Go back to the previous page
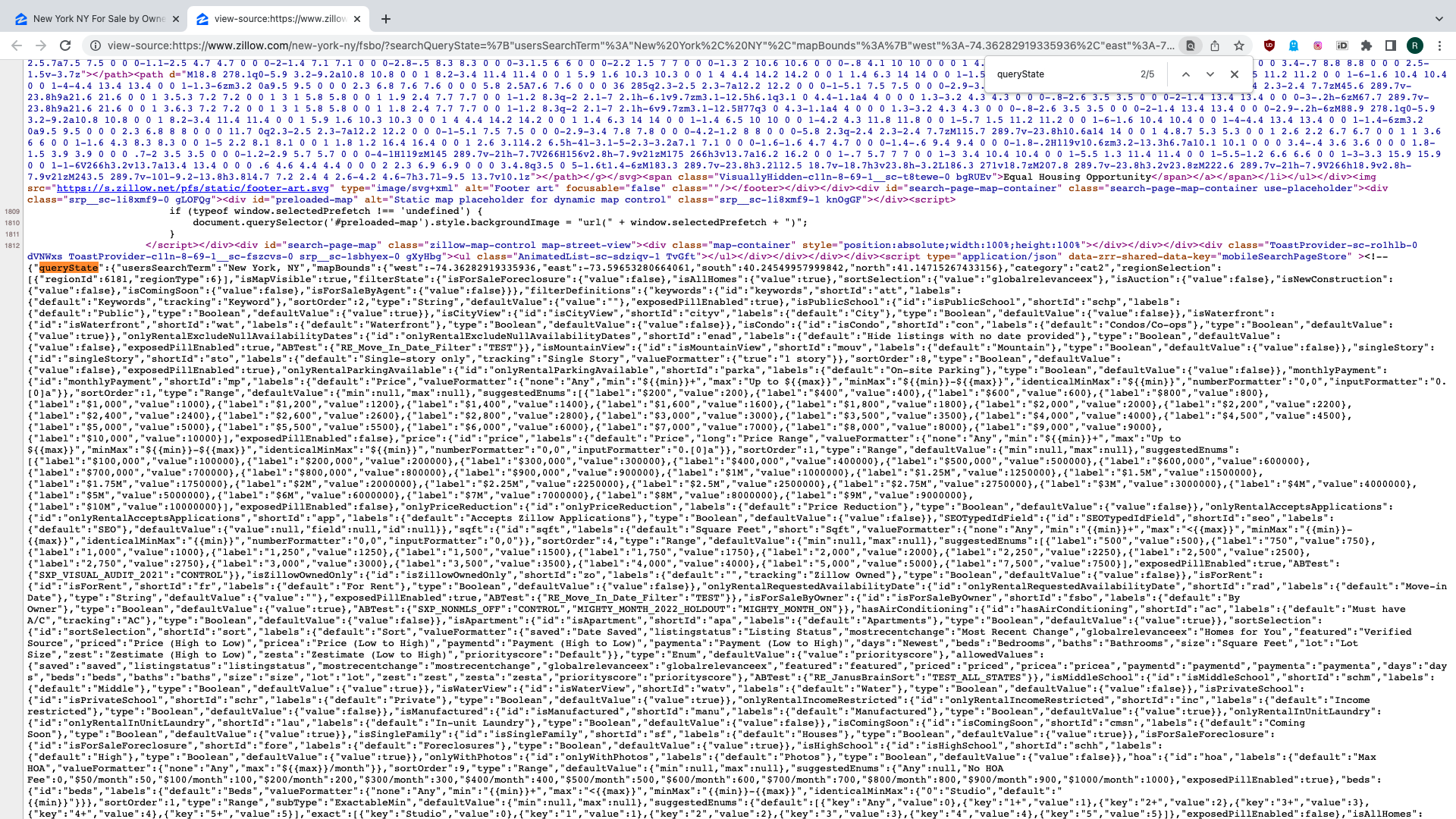 pyautogui.click(x=17, y=45)
